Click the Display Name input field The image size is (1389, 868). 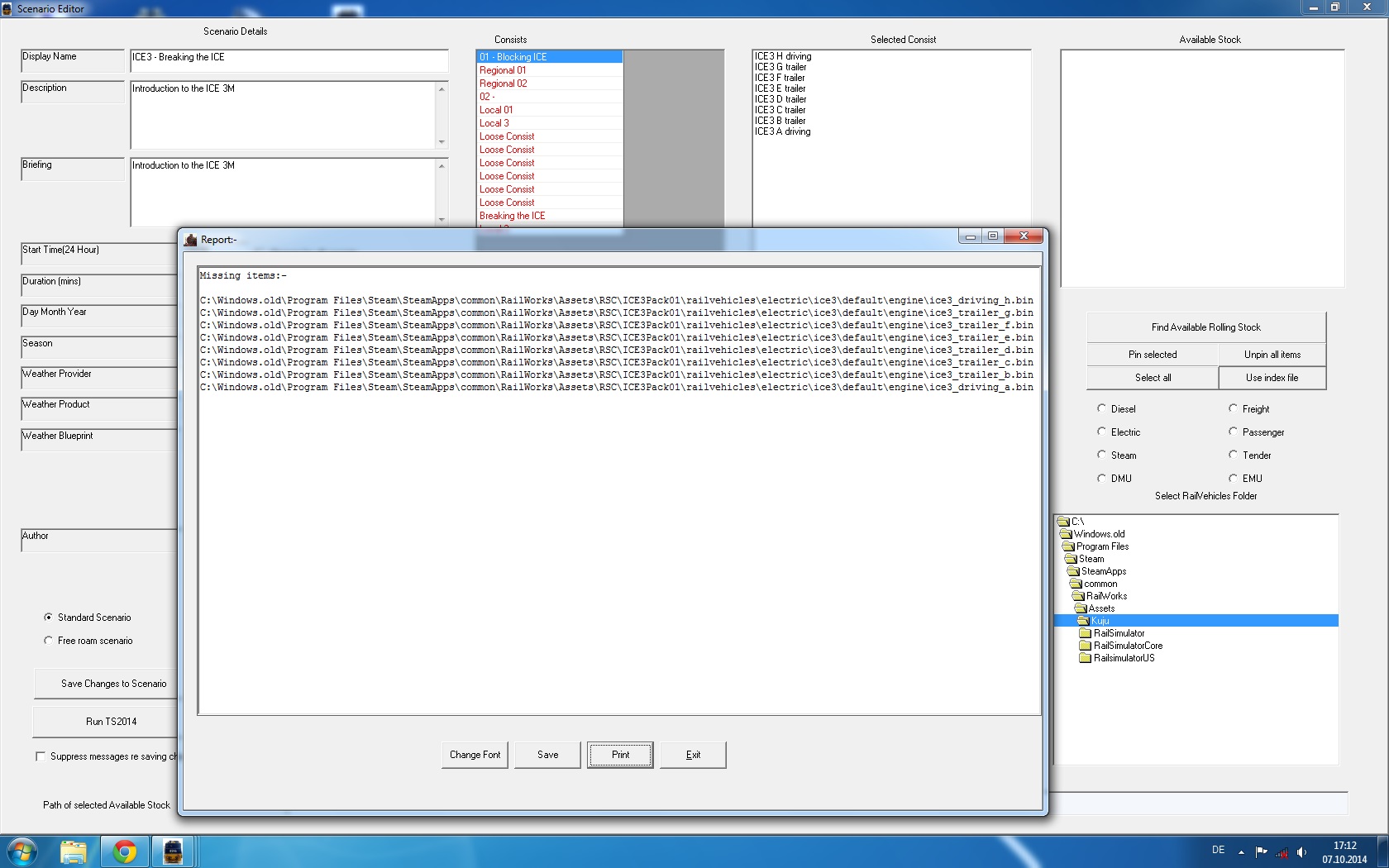289,61
